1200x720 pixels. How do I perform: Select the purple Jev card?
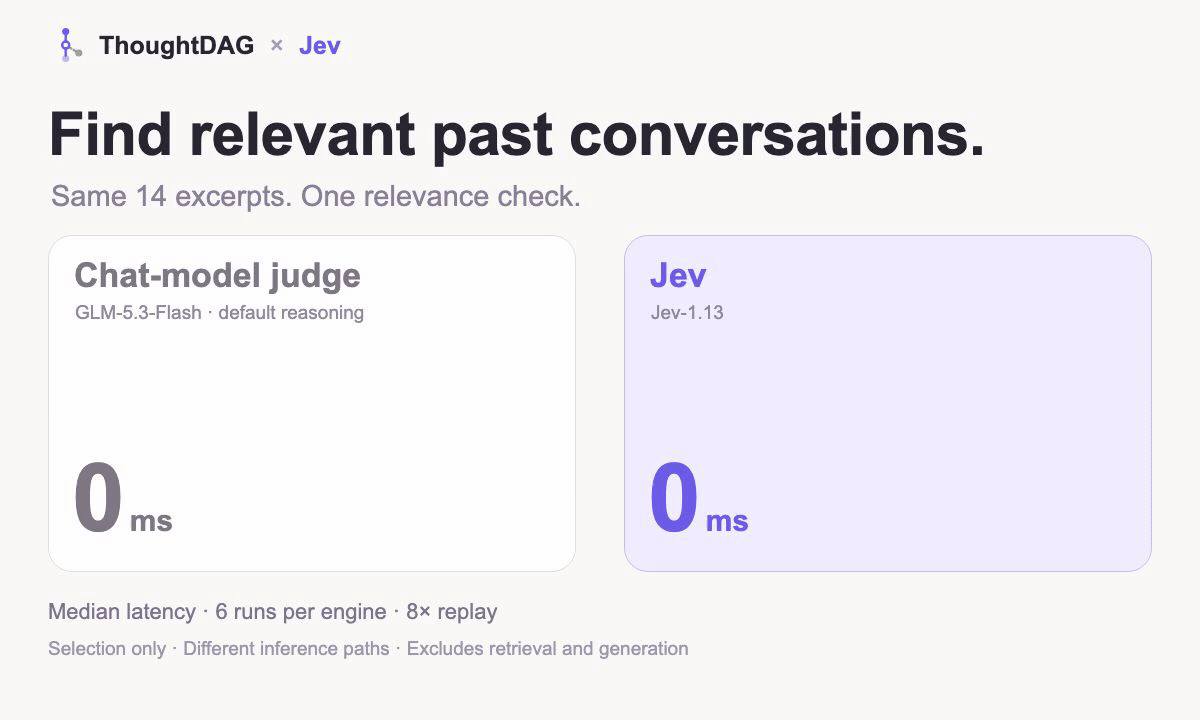(x=888, y=403)
